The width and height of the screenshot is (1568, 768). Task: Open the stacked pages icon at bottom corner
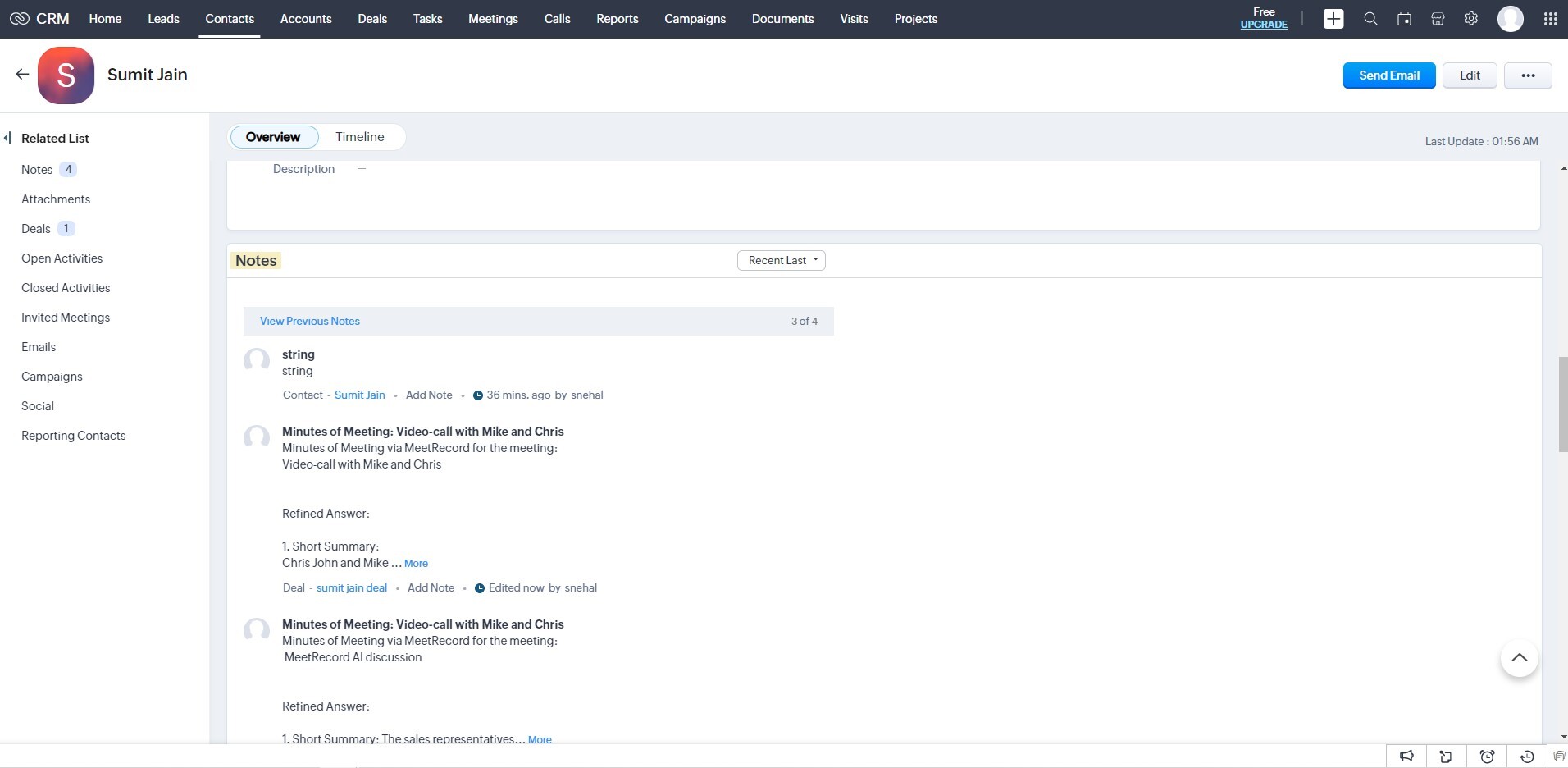(x=1559, y=757)
